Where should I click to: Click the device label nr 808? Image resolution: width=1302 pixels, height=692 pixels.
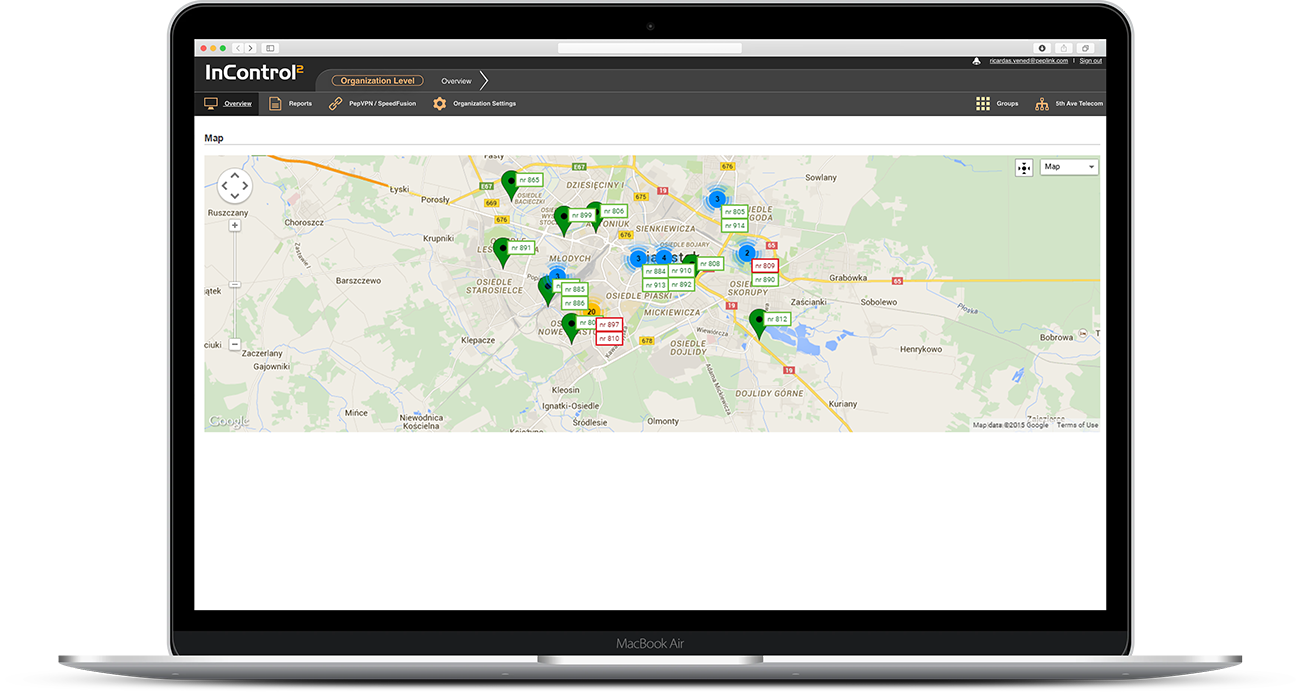point(710,264)
